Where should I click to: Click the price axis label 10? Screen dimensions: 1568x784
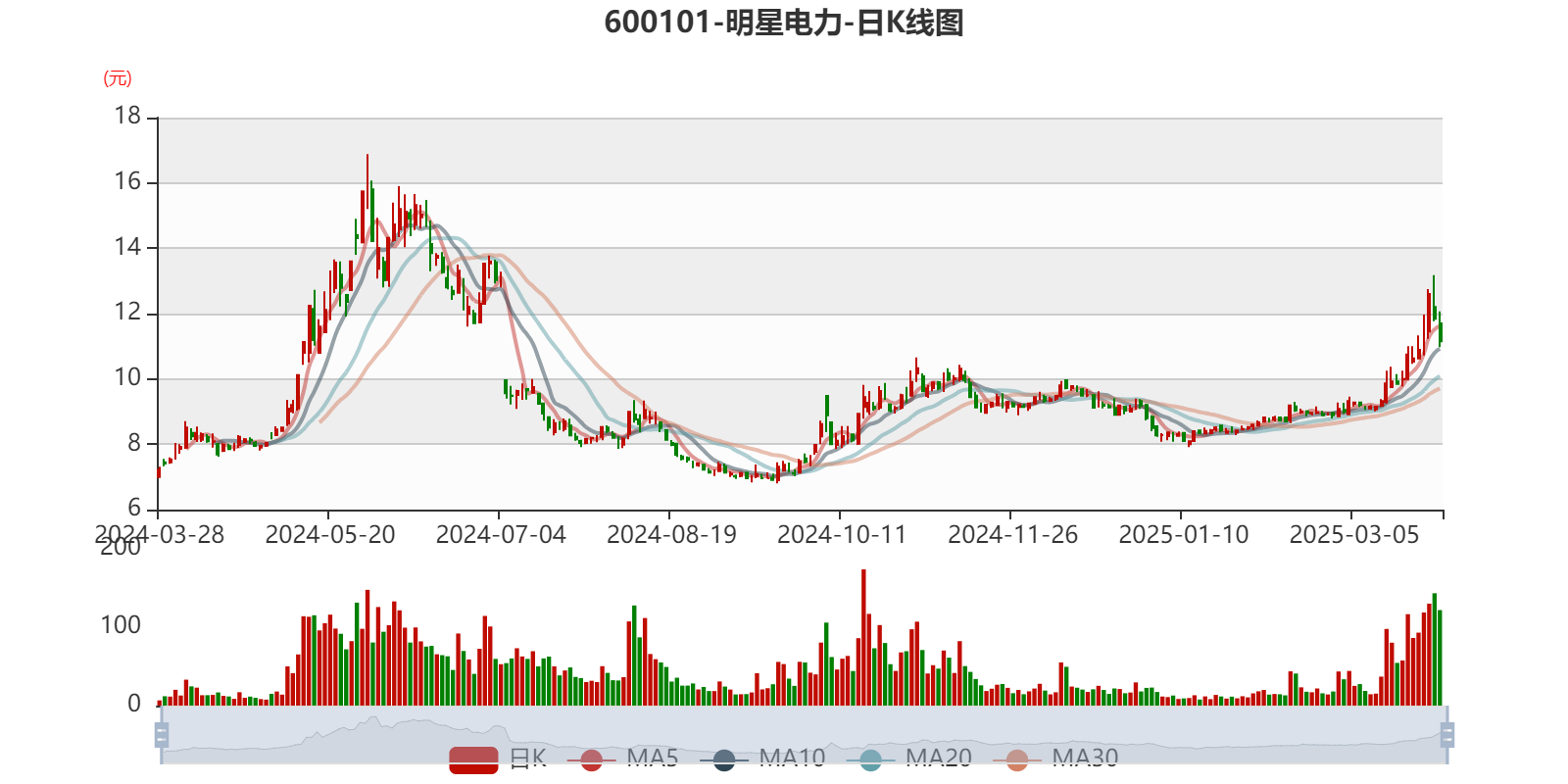click(128, 377)
